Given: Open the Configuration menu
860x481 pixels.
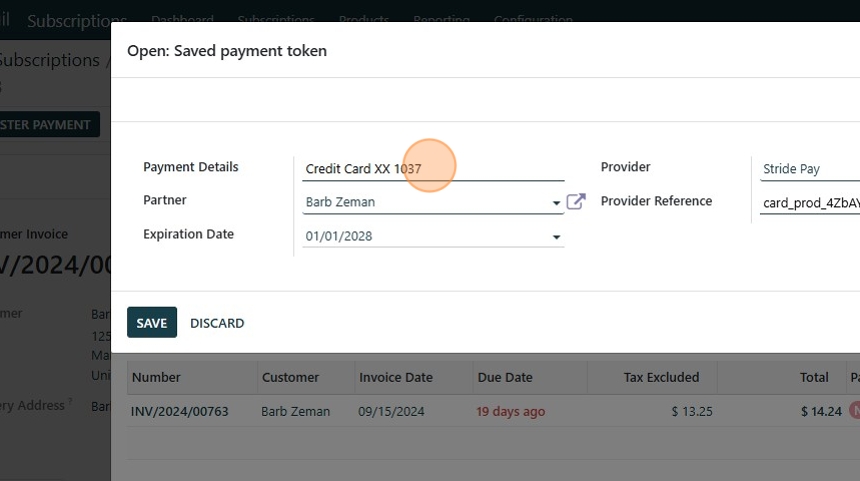Looking at the screenshot, I should [533, 20].
